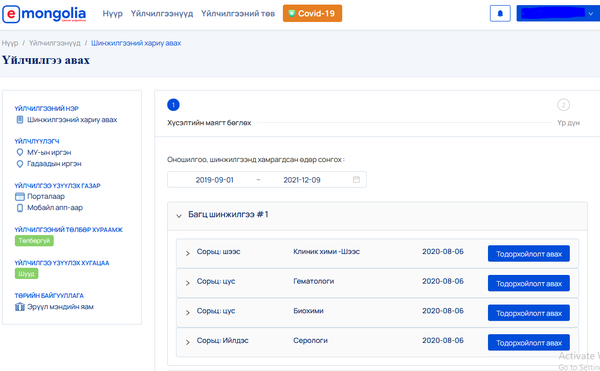Viewport: 600px width, 371px height.
Task: Go to Үйлчилгээнүүд in the breadcrumb
Action: tap(55, 43)
